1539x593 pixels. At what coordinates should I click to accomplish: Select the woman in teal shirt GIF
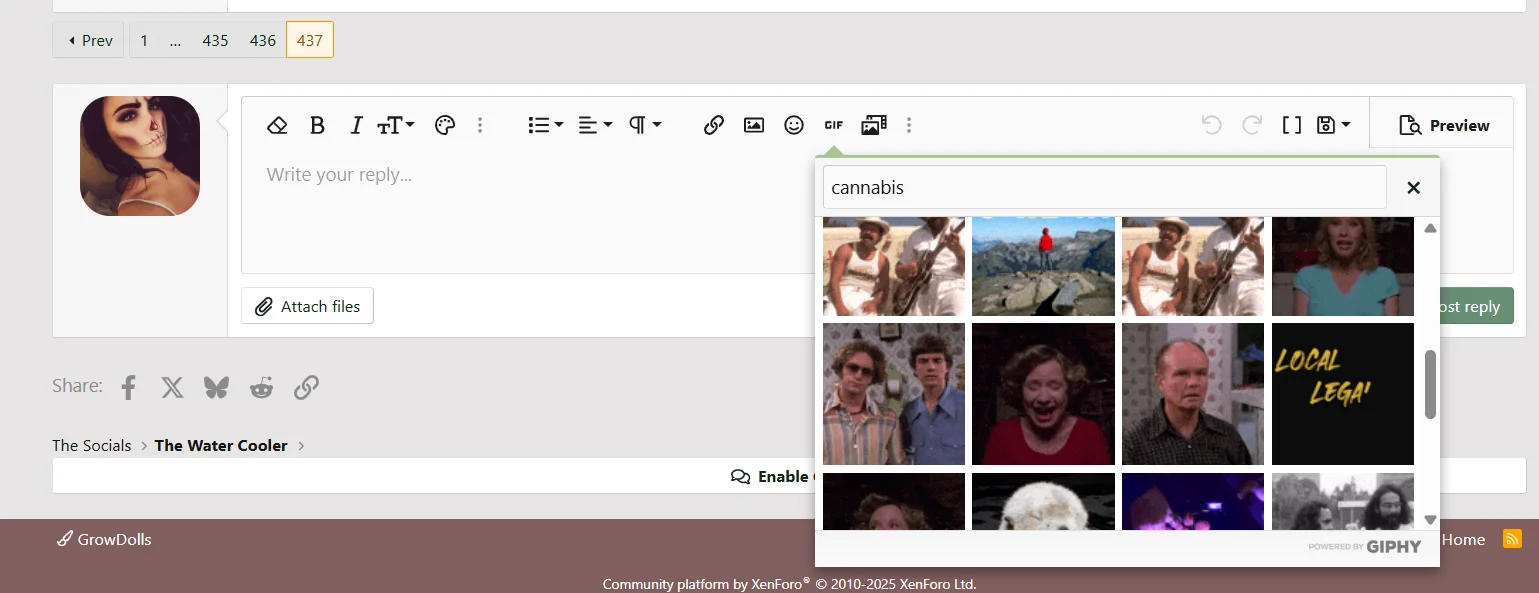click(1343, 266)
